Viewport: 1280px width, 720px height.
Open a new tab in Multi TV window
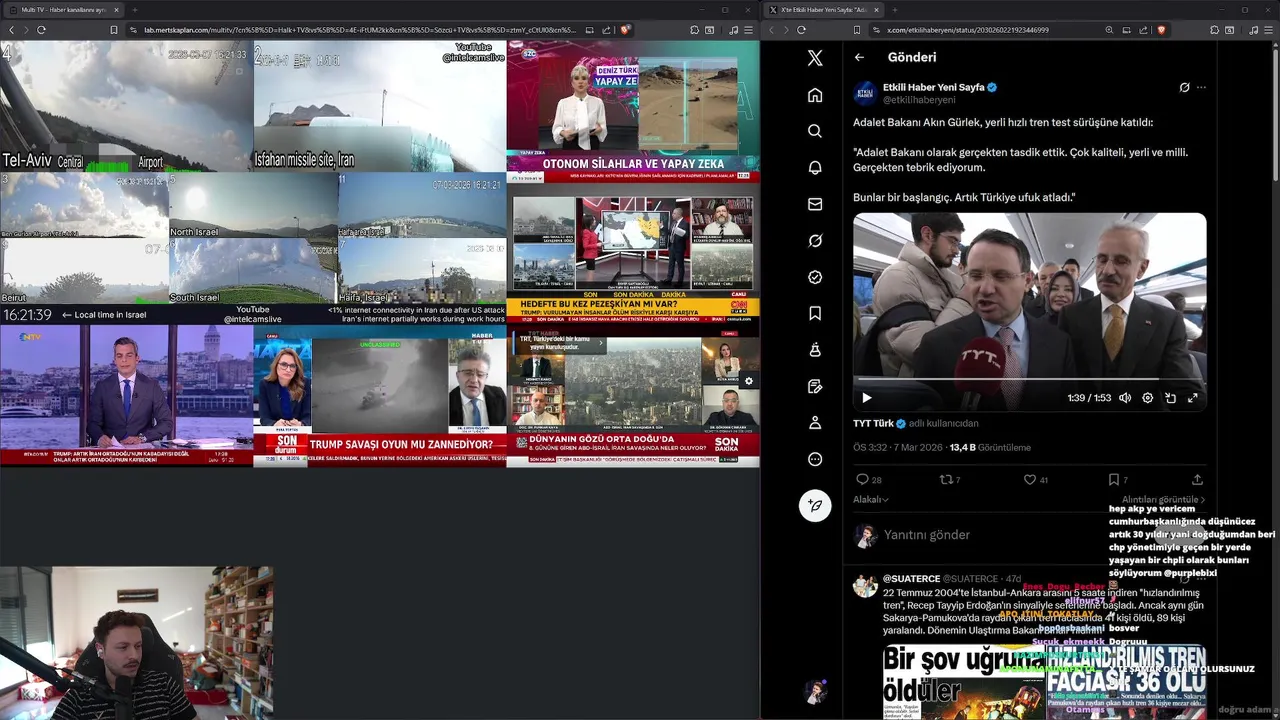tap(133, 9)
